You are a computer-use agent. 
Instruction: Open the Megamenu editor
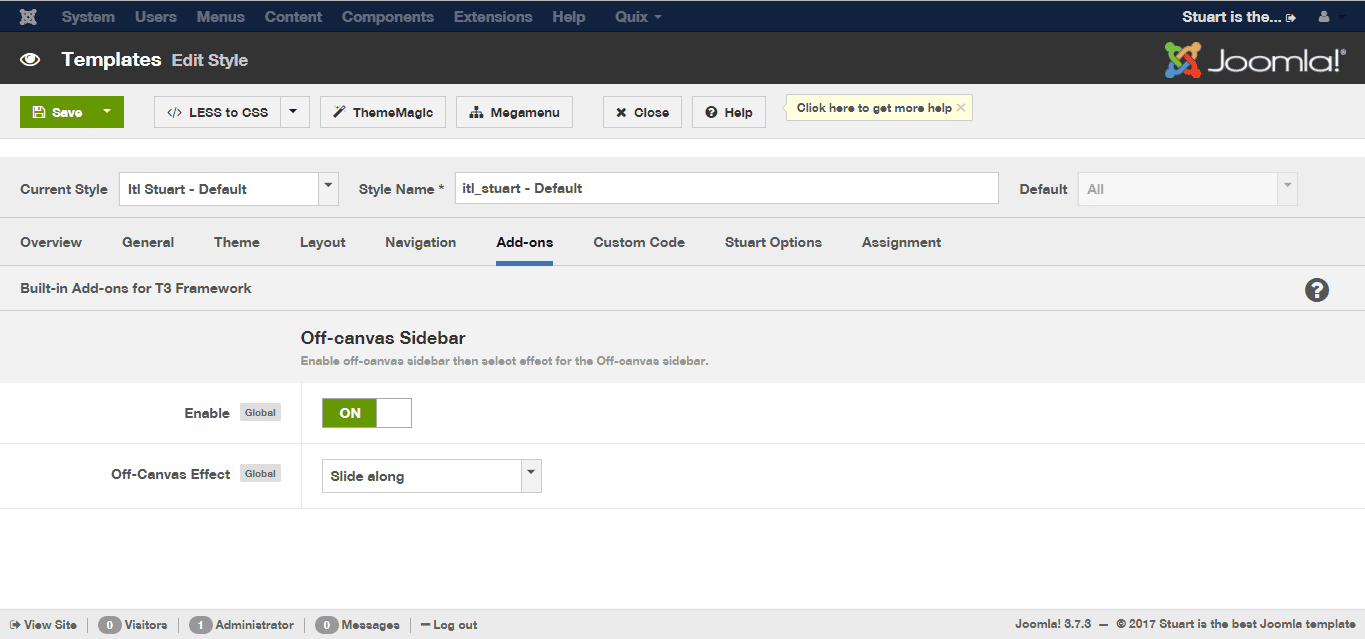coord(514,112)
